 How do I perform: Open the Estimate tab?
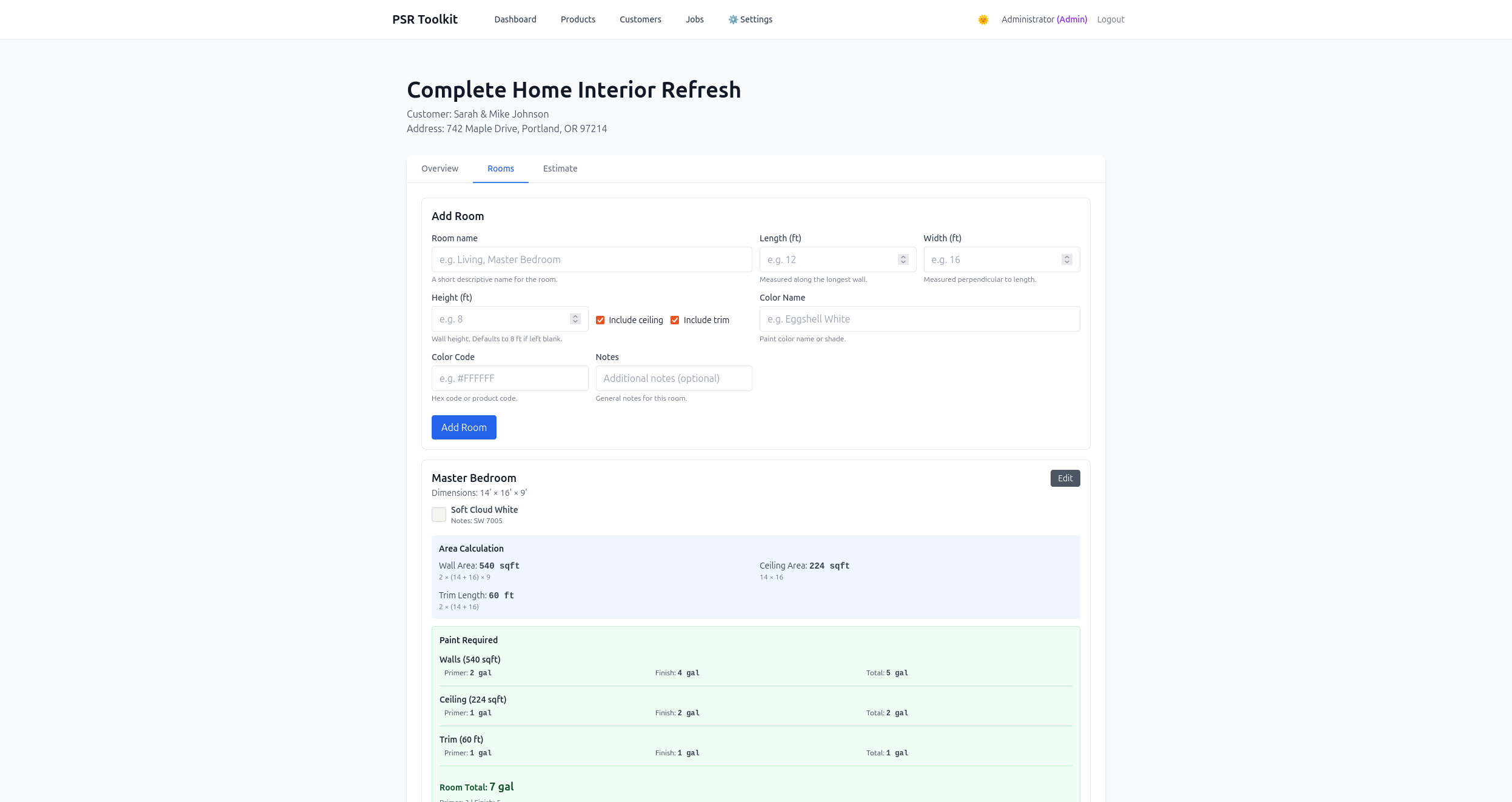coord(560,169)
